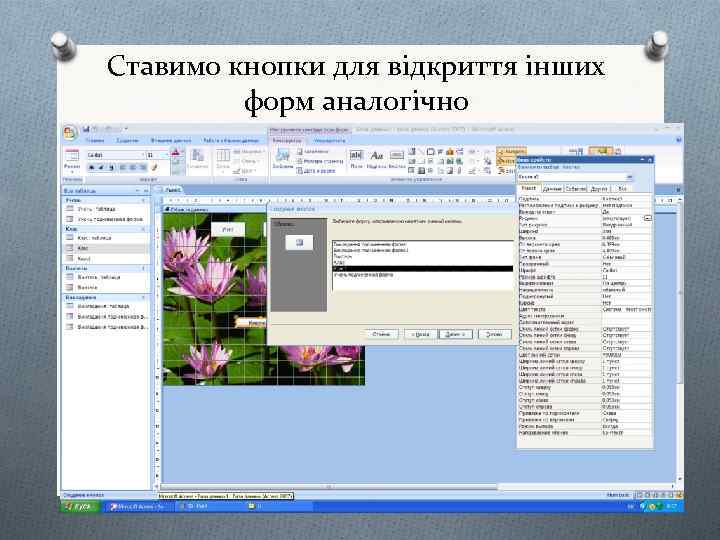Switch to Данные tab in property sheet

(x=552, y=189)
